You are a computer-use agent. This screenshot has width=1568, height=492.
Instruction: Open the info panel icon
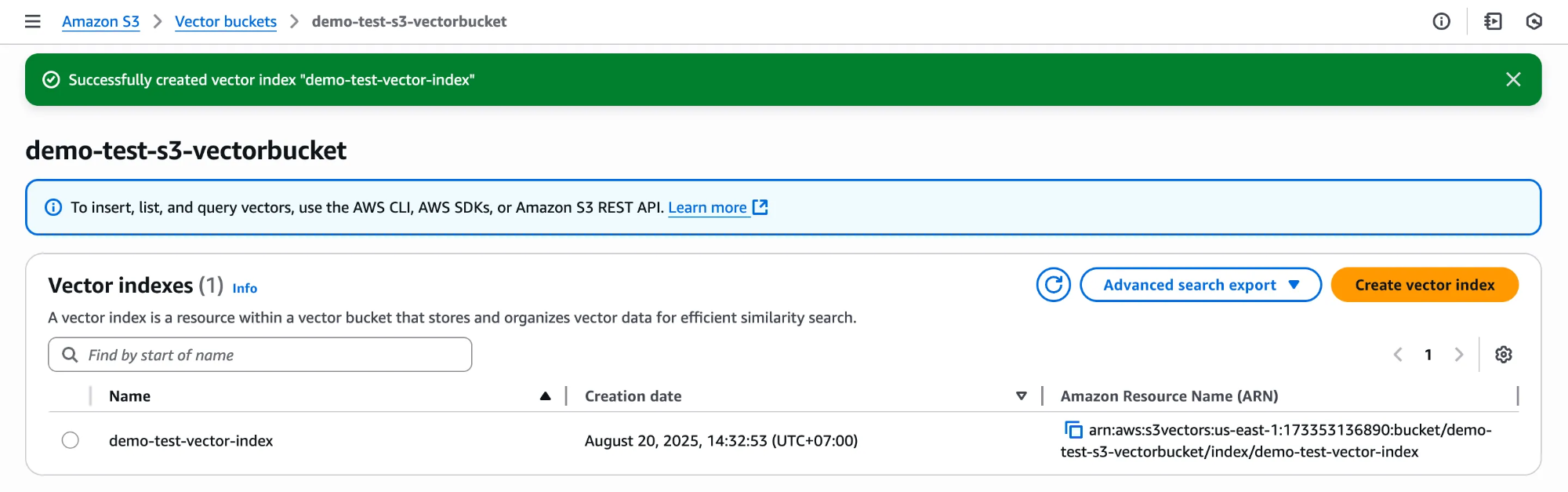pyautogui.click(x=1441, y=21)
